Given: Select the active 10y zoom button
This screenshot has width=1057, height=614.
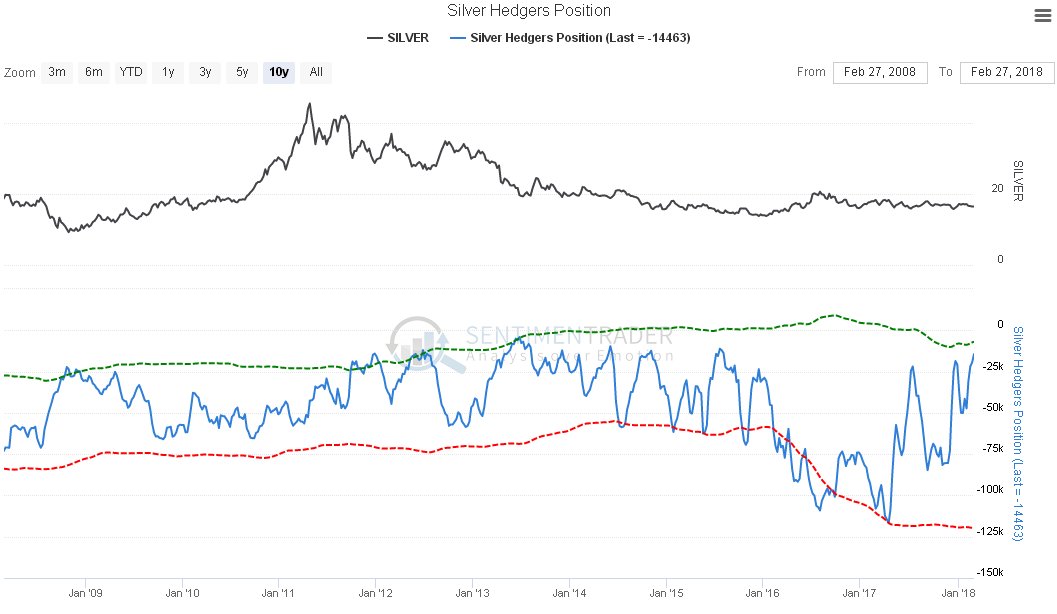Looking at the screenshot, I should (x=279, y=72).
